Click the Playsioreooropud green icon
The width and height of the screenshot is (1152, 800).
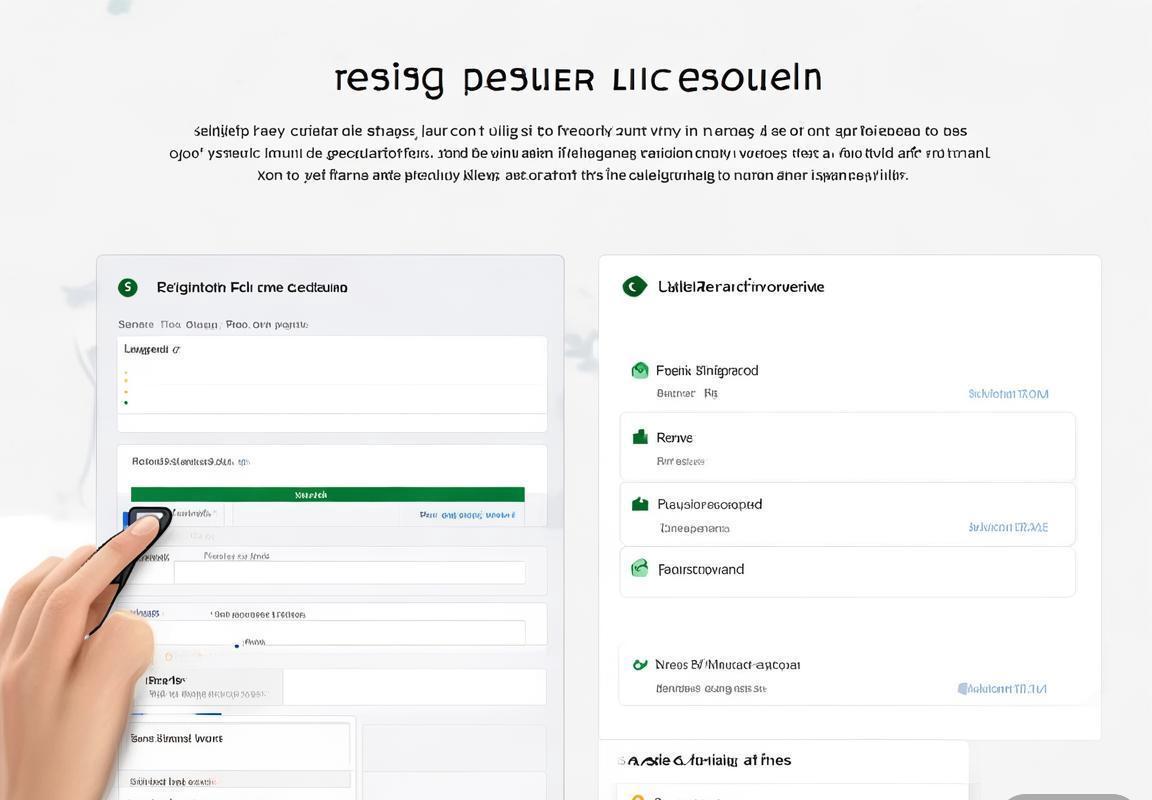pos(640,504)
